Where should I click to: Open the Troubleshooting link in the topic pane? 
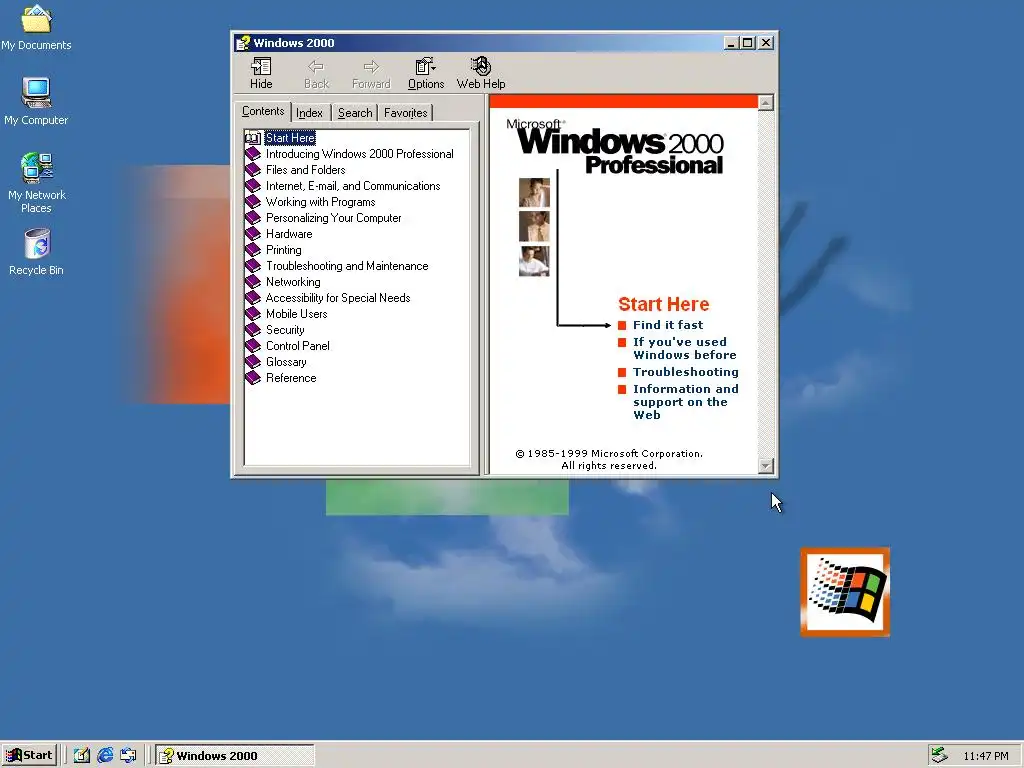(686, 372)
